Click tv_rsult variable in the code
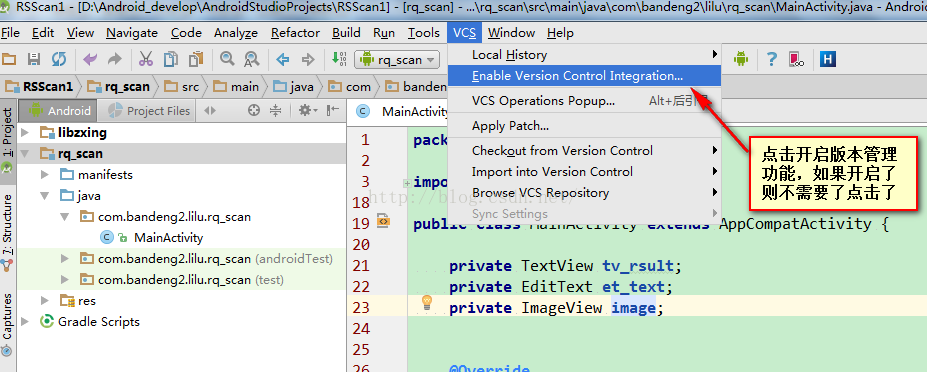This screenshot has height=372, width=927. (638, 266)
